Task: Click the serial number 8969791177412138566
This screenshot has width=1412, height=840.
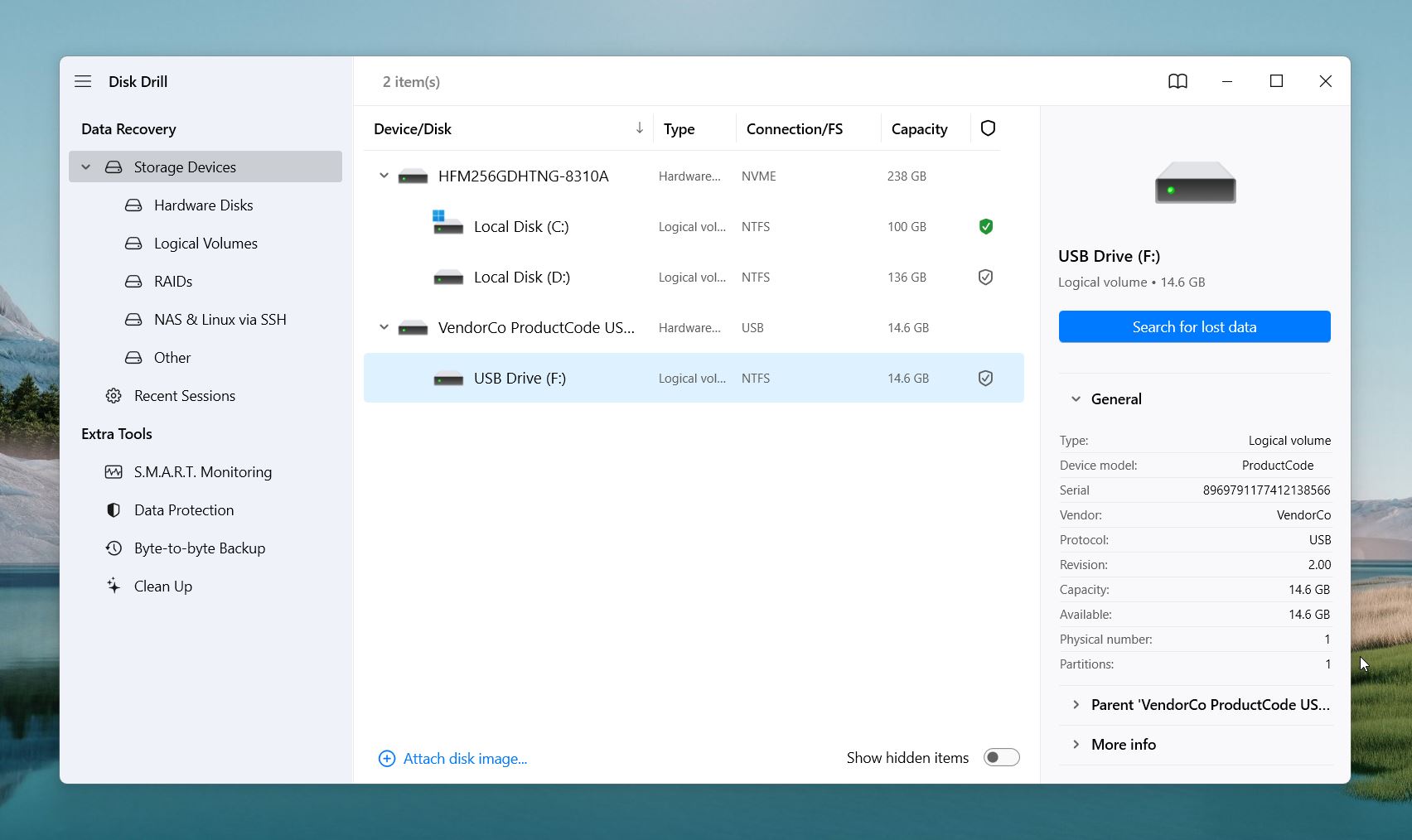Action: click(1266, 490)
